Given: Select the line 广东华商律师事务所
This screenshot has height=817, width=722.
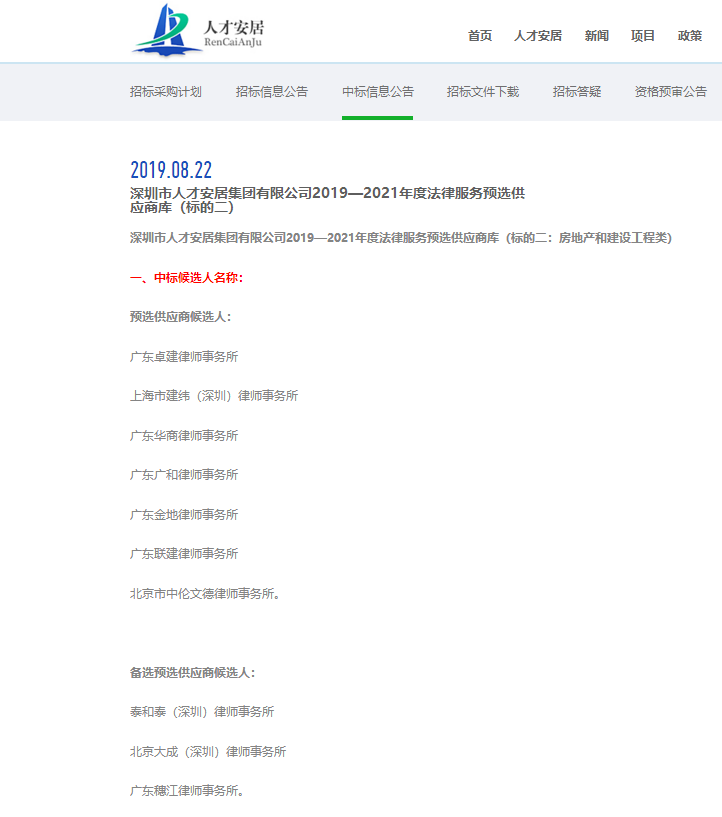Looking at the screenshot, I should [184, 436].
